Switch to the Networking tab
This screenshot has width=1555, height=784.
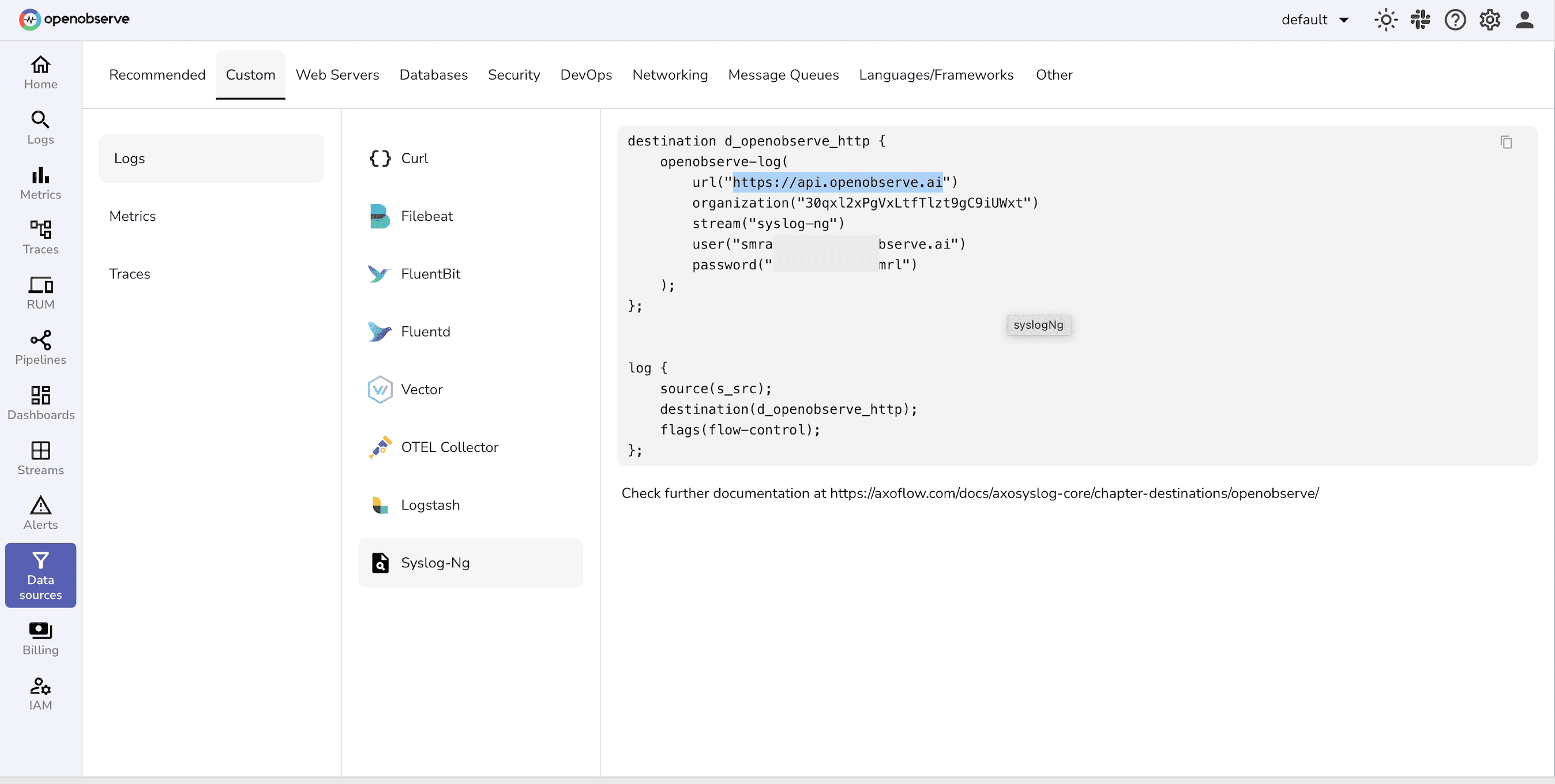pos(670,75)
